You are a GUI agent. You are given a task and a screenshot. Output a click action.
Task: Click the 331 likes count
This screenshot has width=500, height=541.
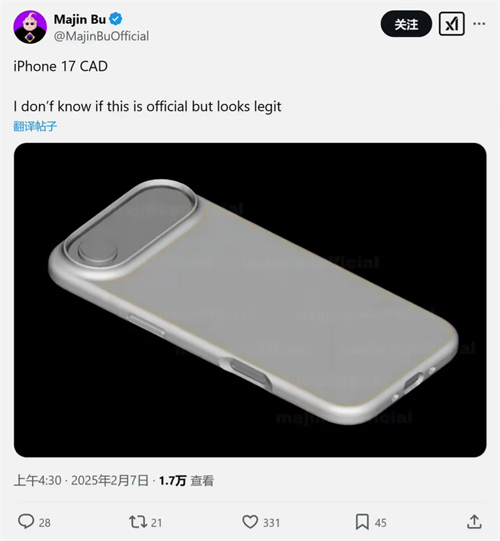pos(272,523)
